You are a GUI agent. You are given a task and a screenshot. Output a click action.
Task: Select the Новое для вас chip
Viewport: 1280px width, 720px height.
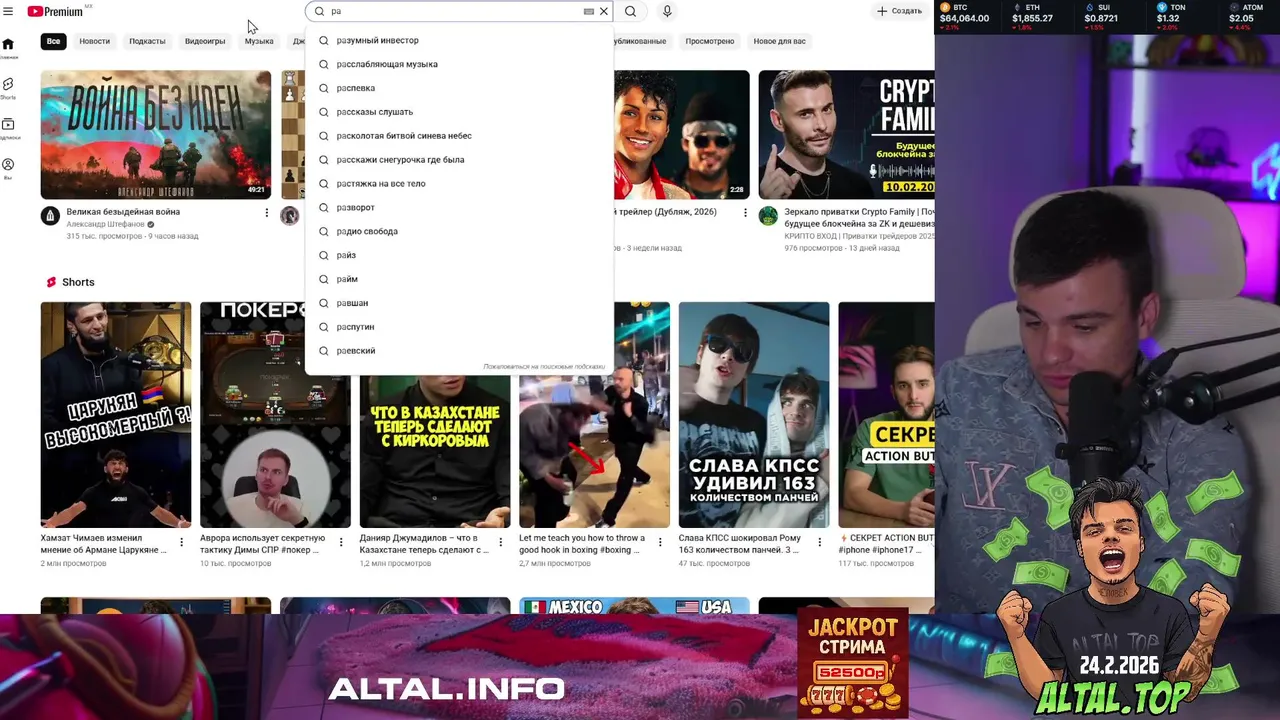[779, 41]
